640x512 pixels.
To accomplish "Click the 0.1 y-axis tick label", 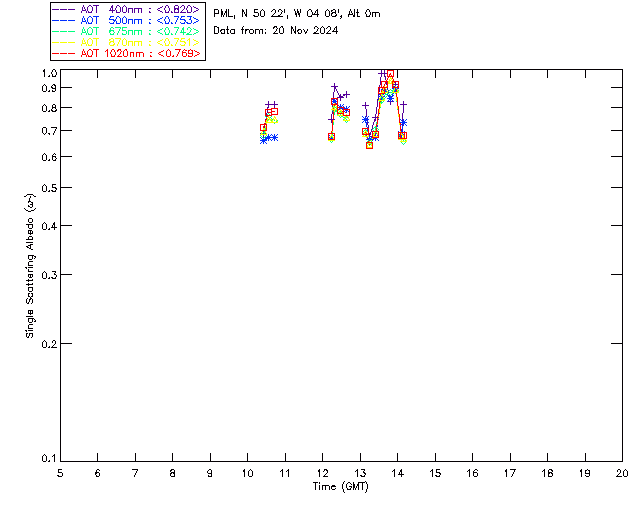I will coord(49,459).
